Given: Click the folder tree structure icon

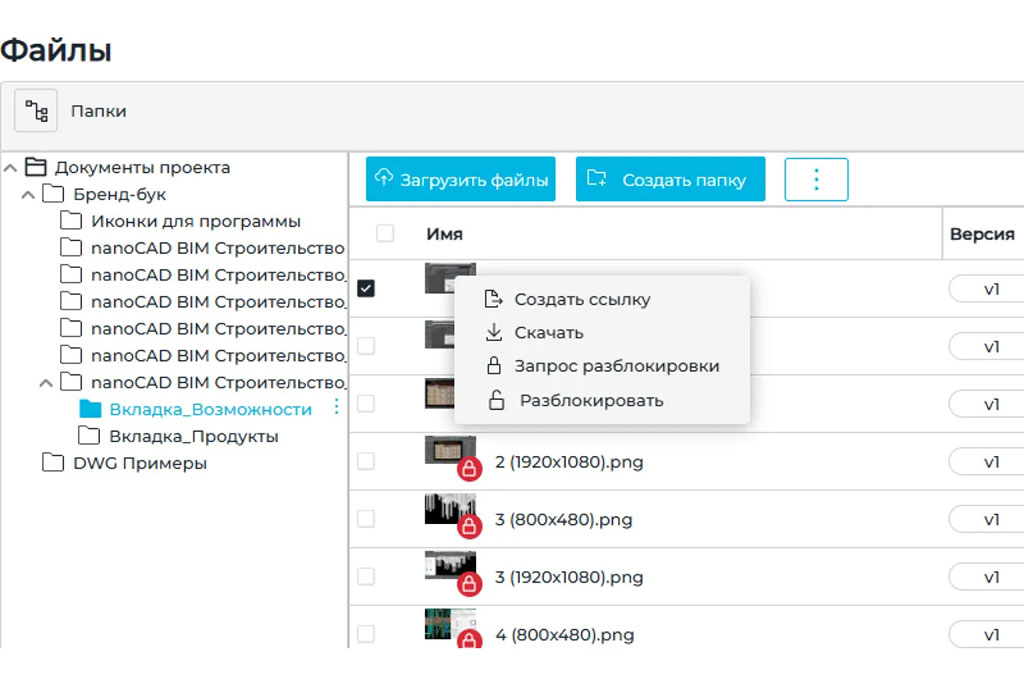Looking at the screenshot, I should [36, 111].
